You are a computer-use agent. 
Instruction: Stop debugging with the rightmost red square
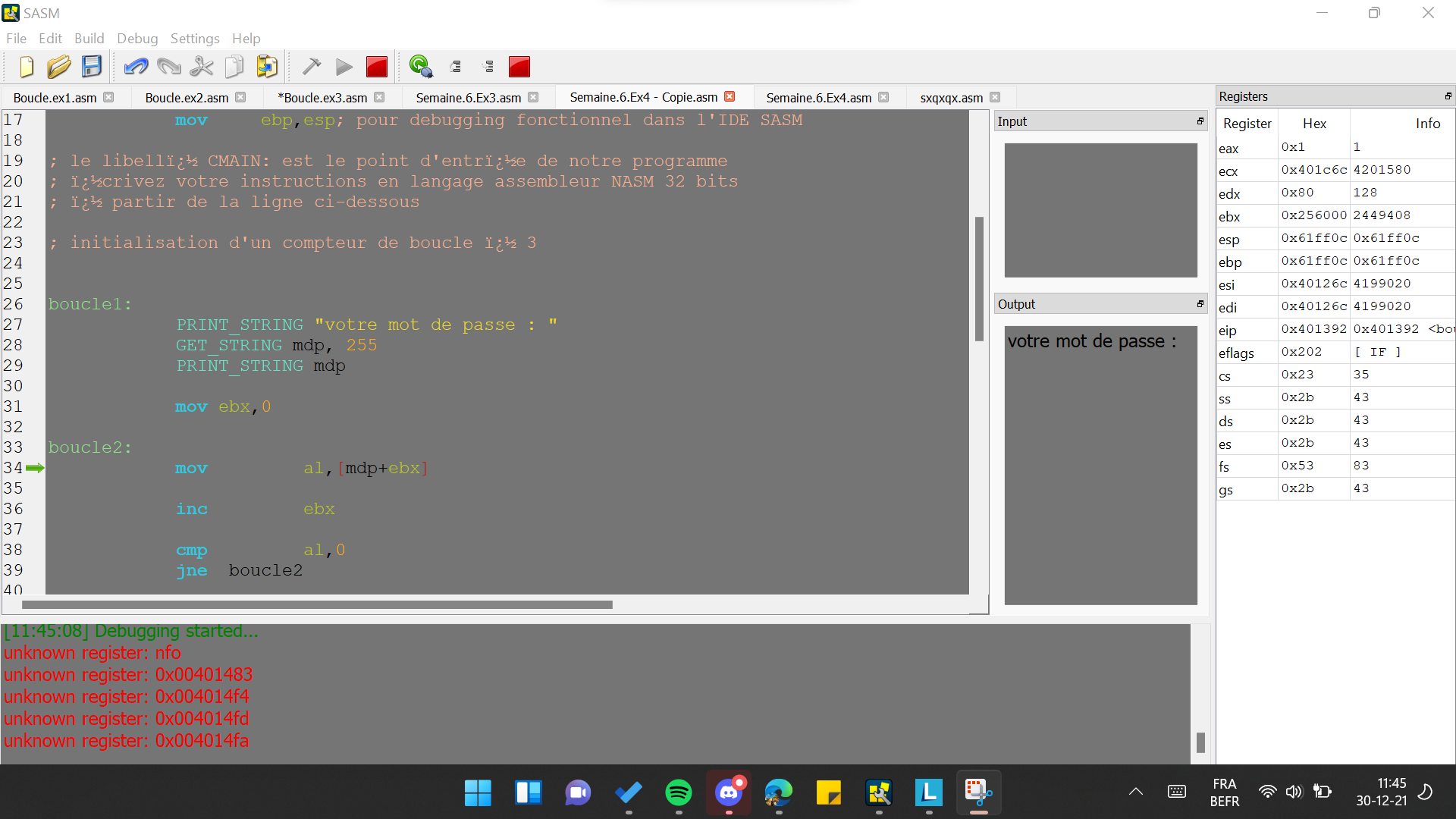tap(519, 67)
